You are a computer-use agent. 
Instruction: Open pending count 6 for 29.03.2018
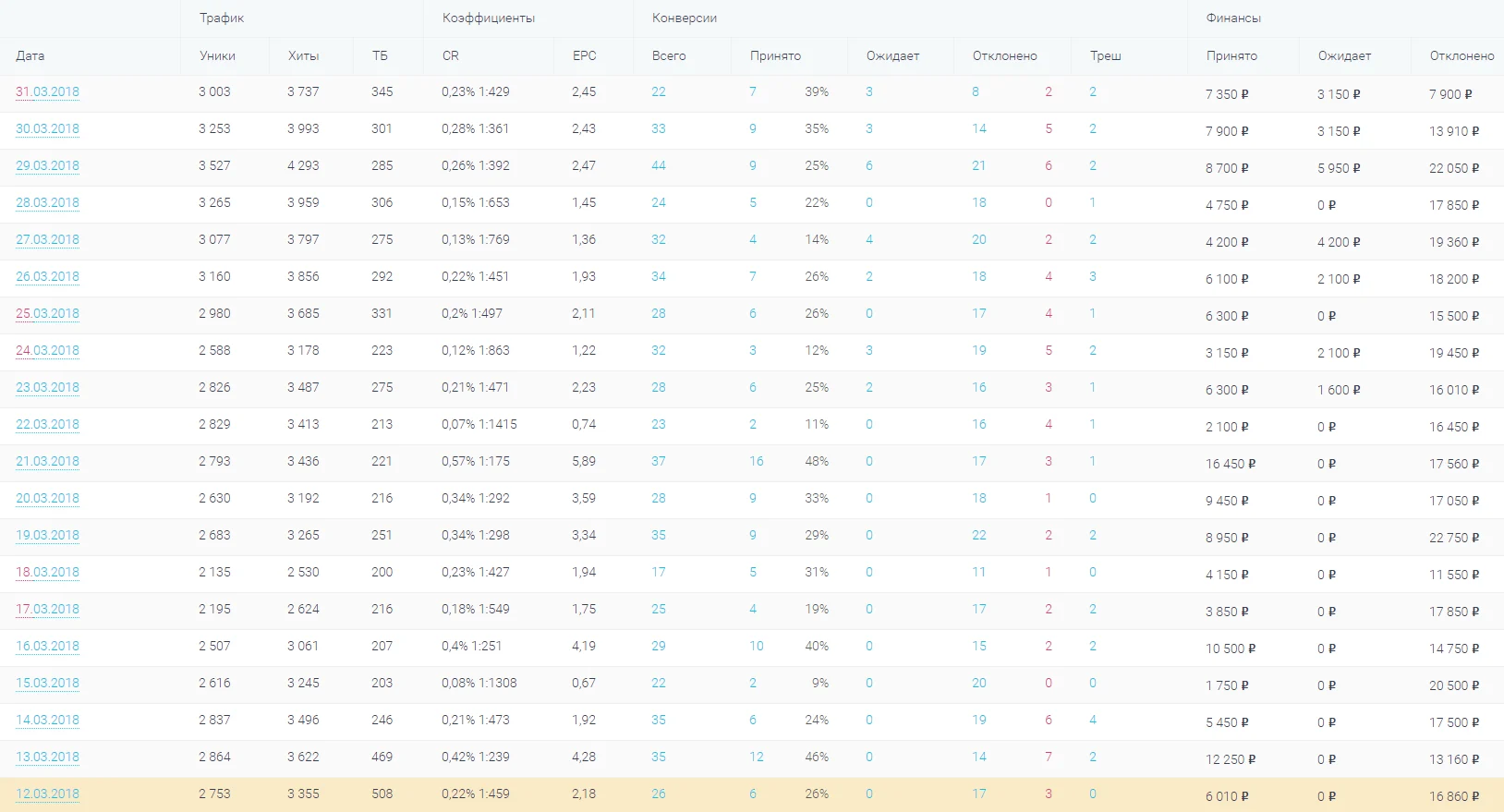(x=869, y=166)
